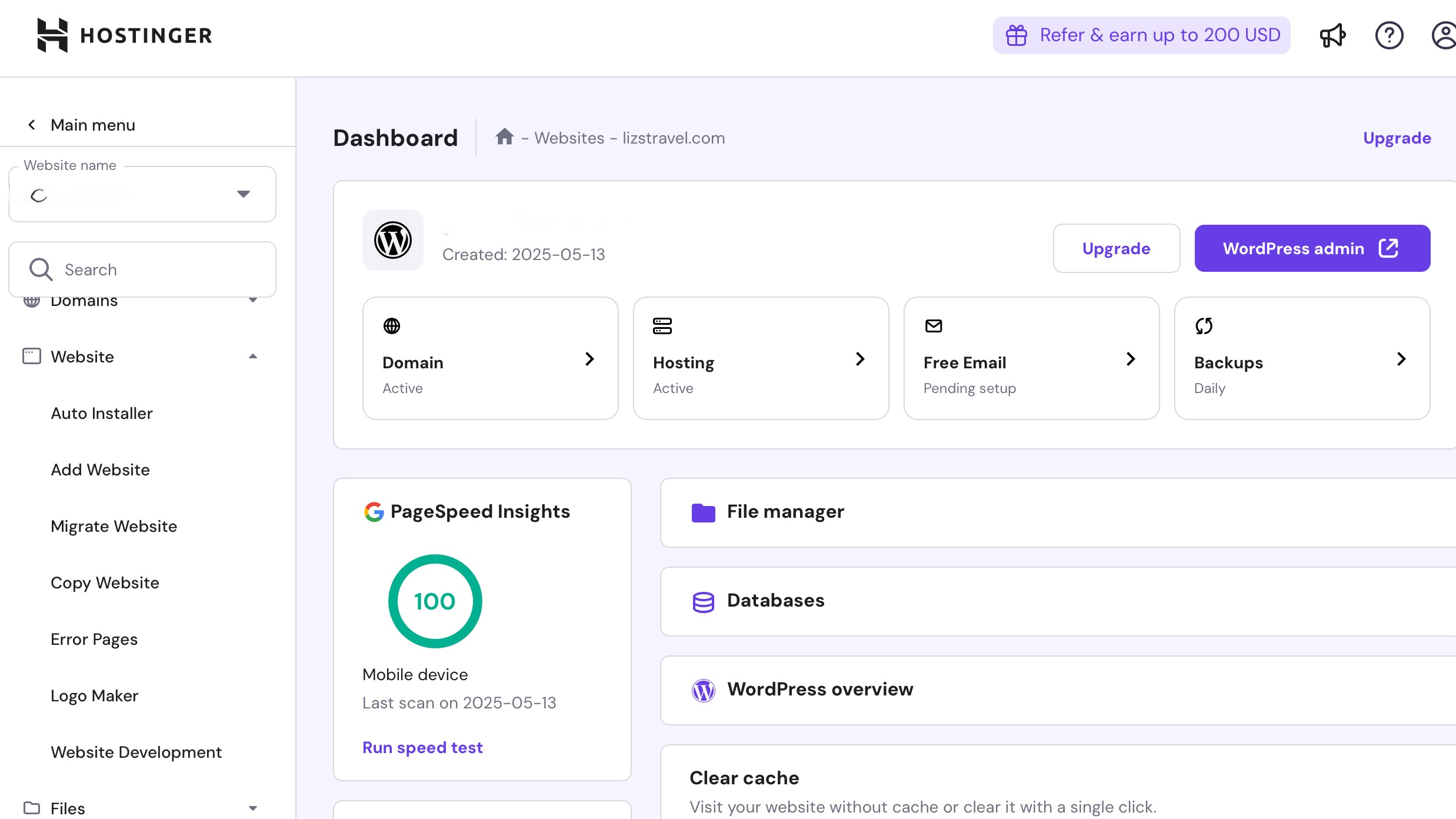Open the announcements megaphone icon
The height and width of the screenshot is (819, 1456).
click(1332, 35)
